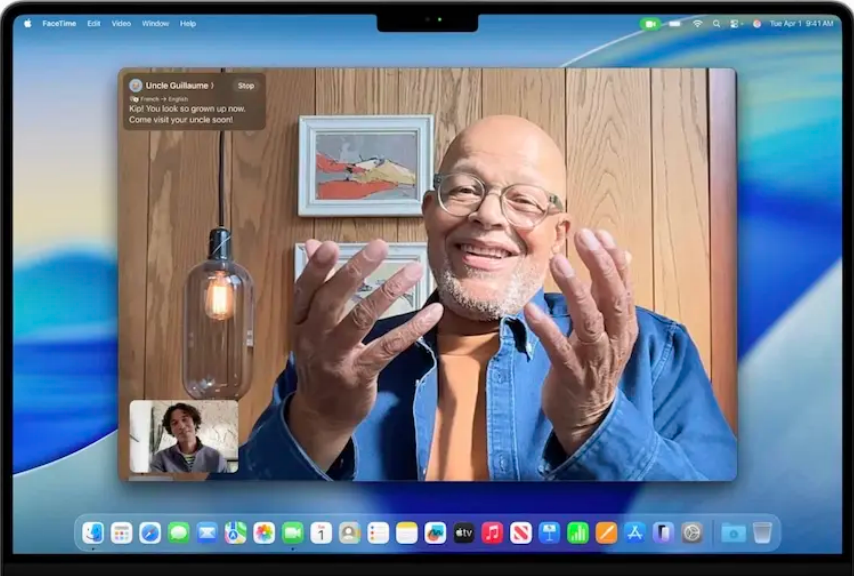The height and width of the screenshot is (576, 854).
Task: Open the Edit menu
Action: [x=94, y=23]
